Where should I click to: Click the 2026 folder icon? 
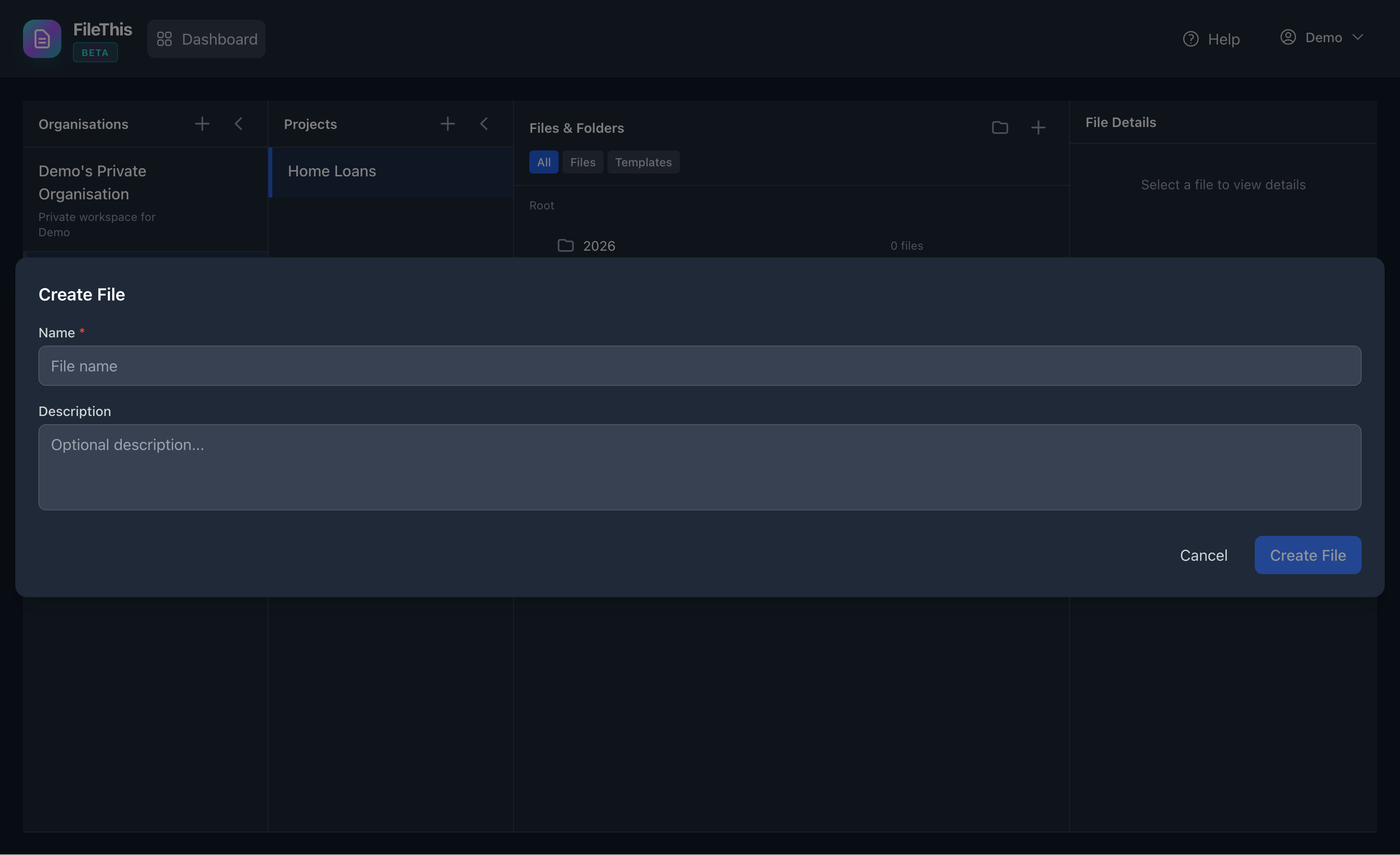[565, 245]
